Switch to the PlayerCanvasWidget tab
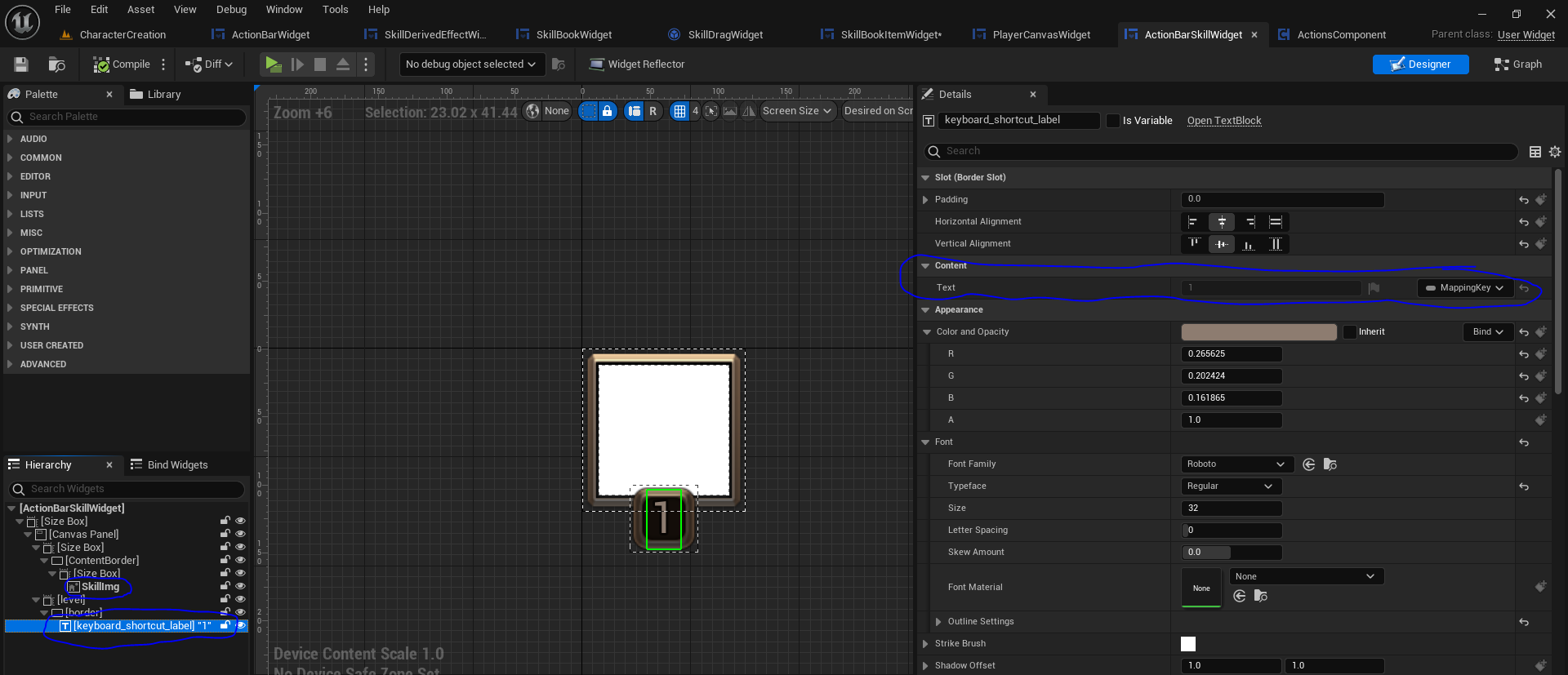Image resolution: width=1568 pixels, height=675 pixels. coord(1040,35)
